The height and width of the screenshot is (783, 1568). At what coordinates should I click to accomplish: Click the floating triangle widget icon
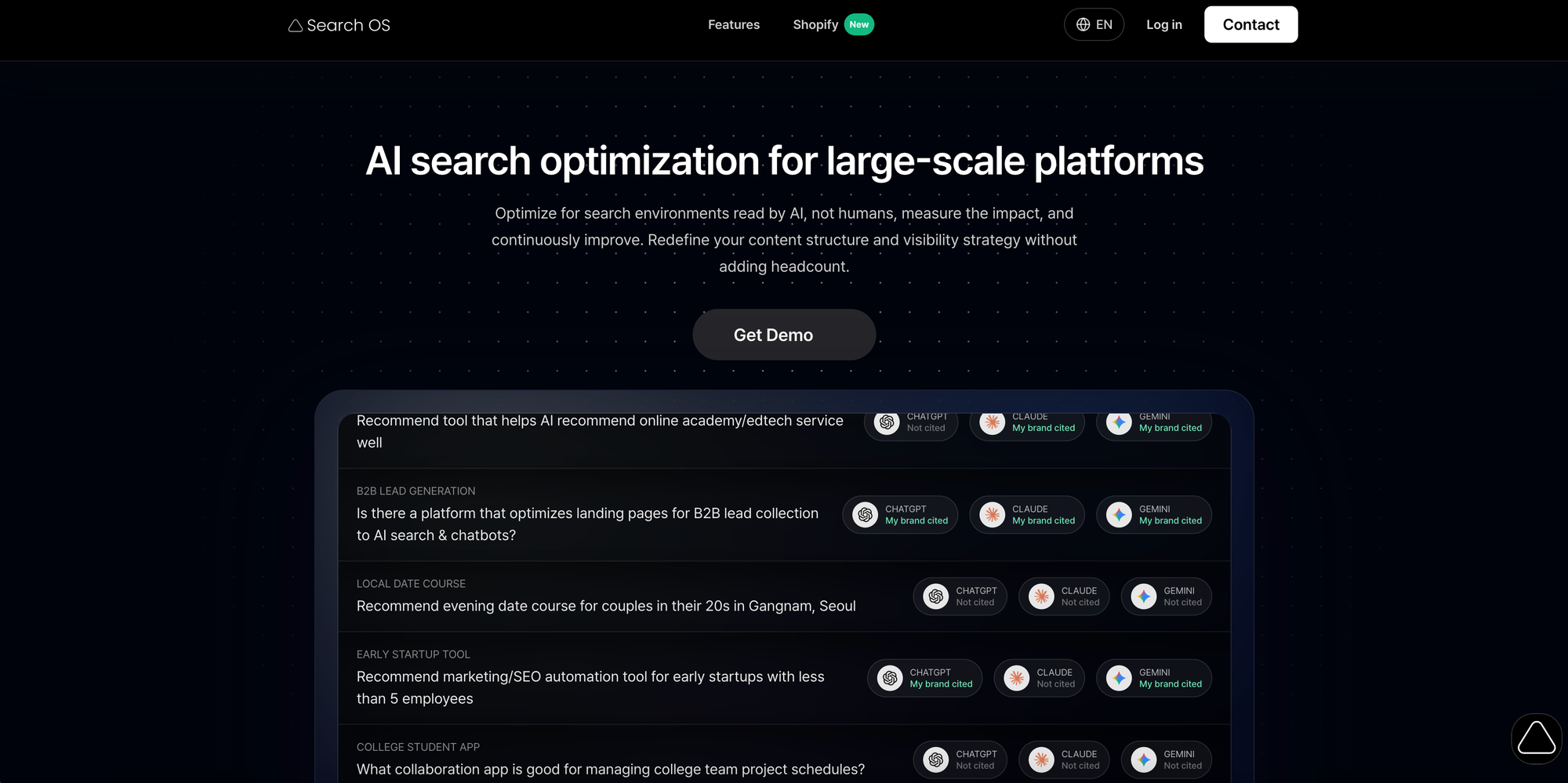1536,738
